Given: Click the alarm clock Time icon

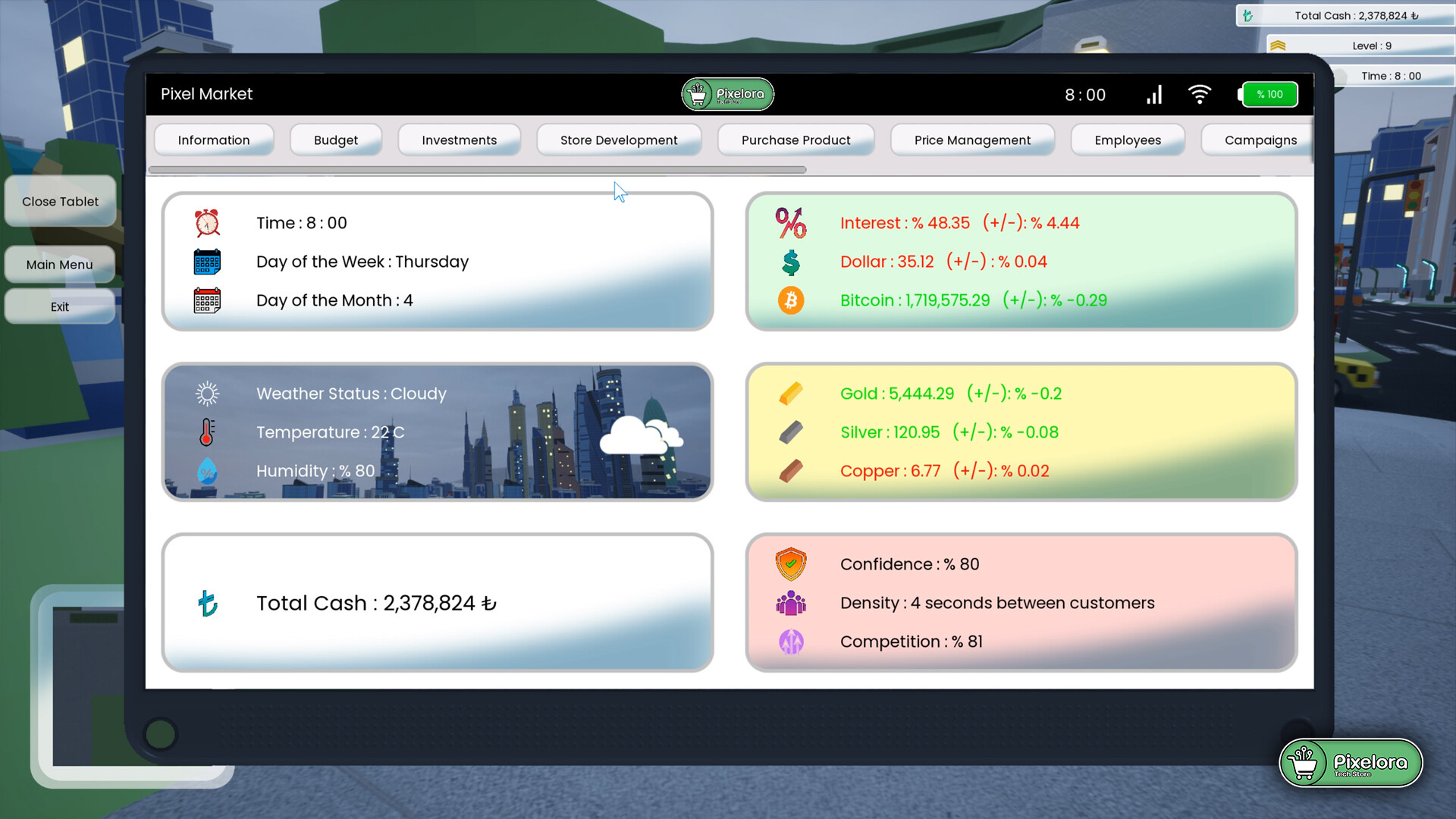Looking at the screenshot, I should coord(206,223).
